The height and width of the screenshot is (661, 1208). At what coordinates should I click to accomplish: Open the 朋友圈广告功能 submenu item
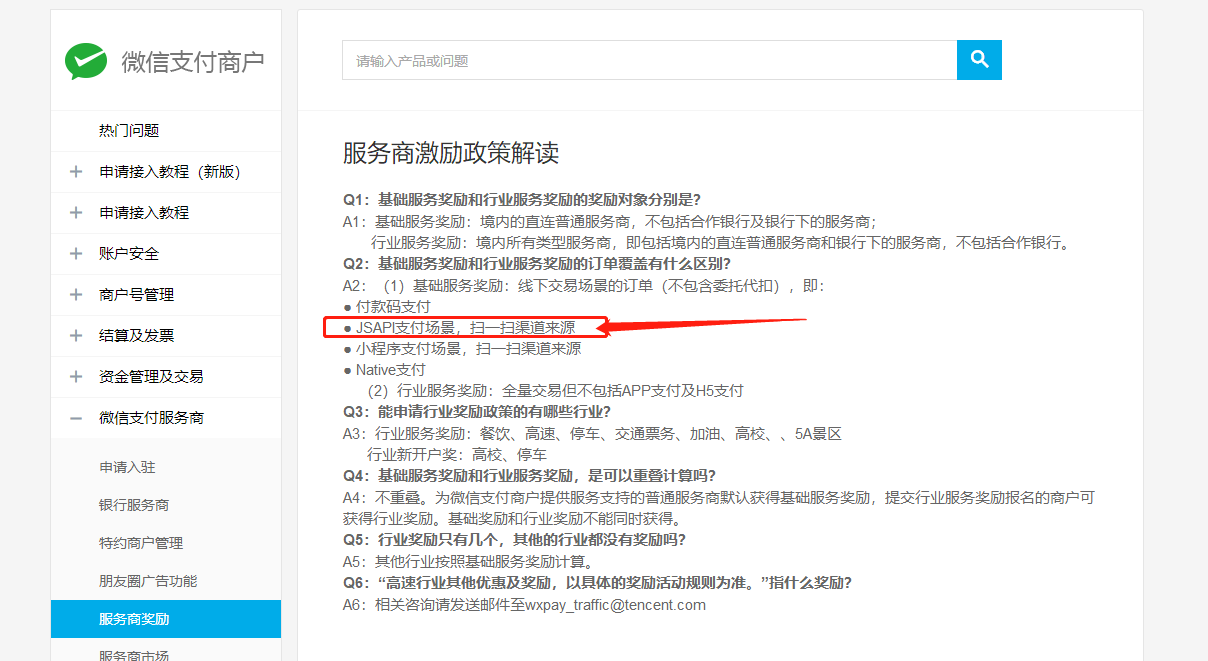[148, 581]
